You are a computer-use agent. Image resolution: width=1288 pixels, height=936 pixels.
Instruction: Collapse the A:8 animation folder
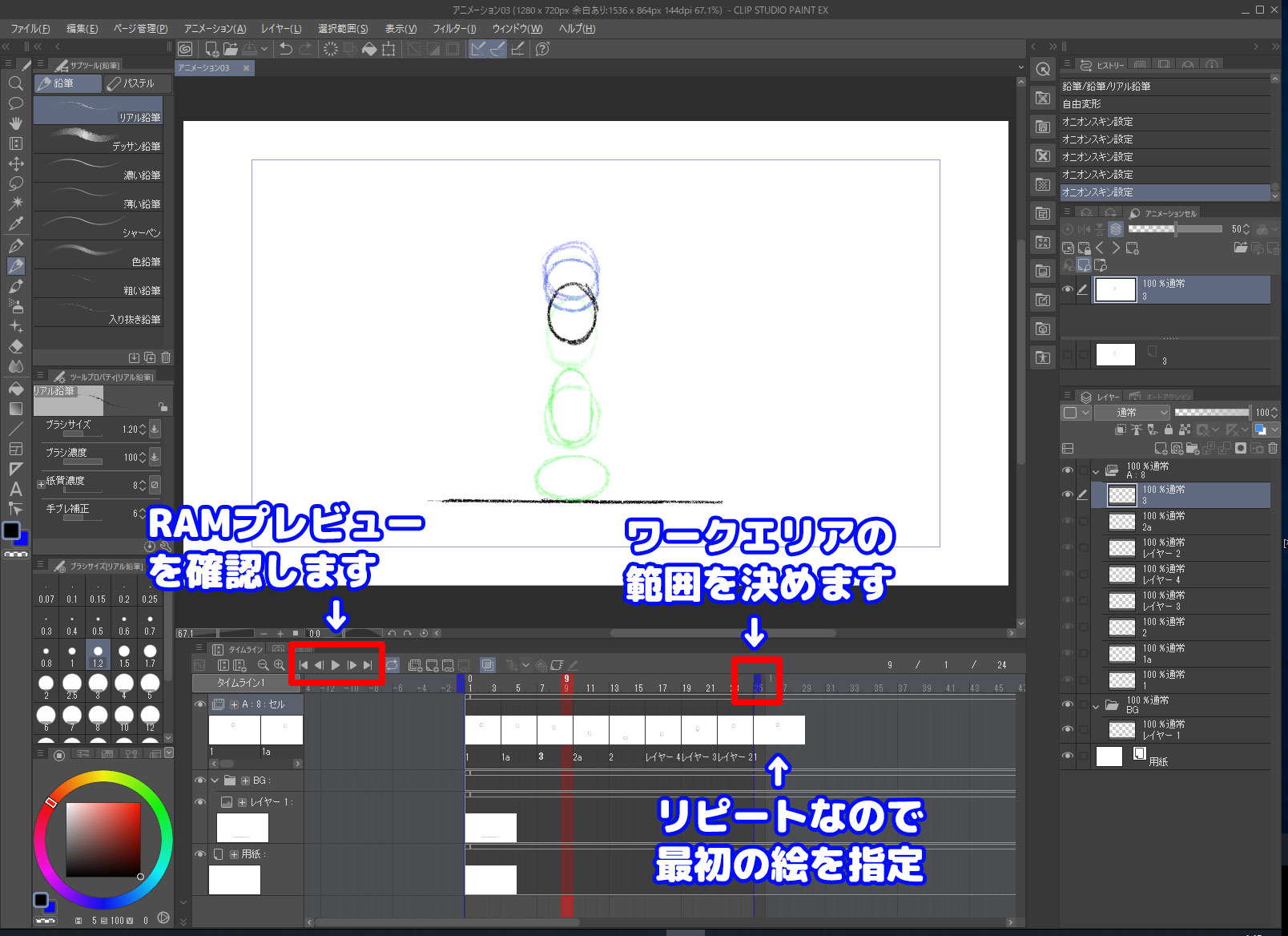coord(1096,471)
